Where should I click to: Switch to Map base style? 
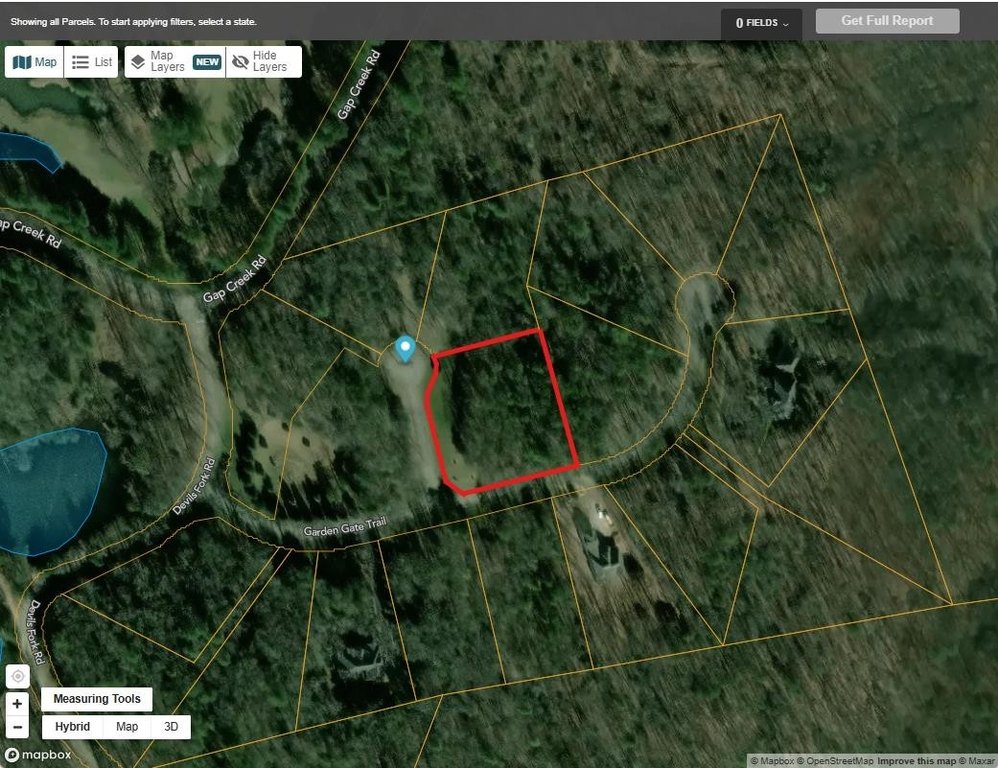pos(127,727)
